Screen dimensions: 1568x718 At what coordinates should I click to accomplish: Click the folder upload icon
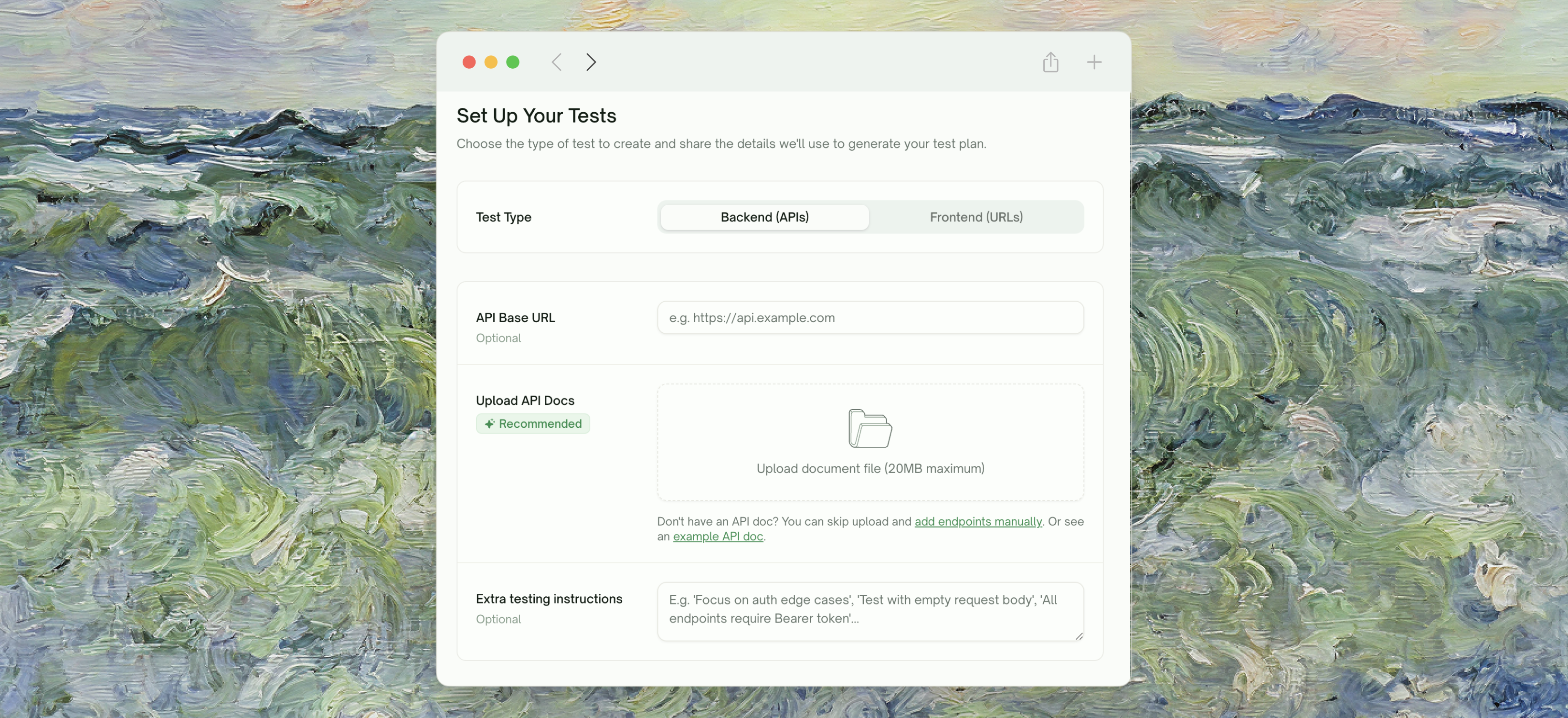click(x=870, y=428)
